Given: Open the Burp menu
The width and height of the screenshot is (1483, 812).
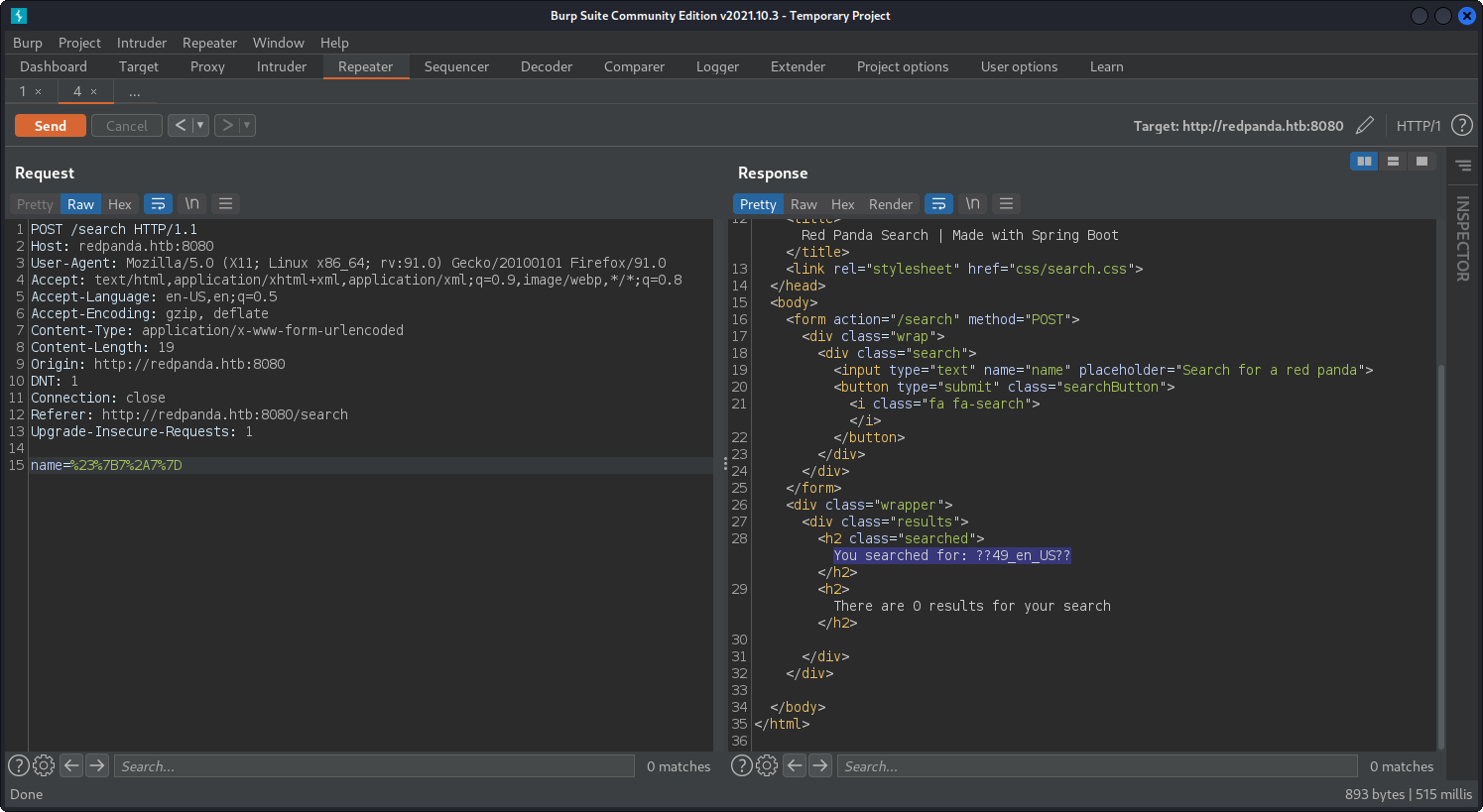Looking at the screenshot, I should pos(28,43).
